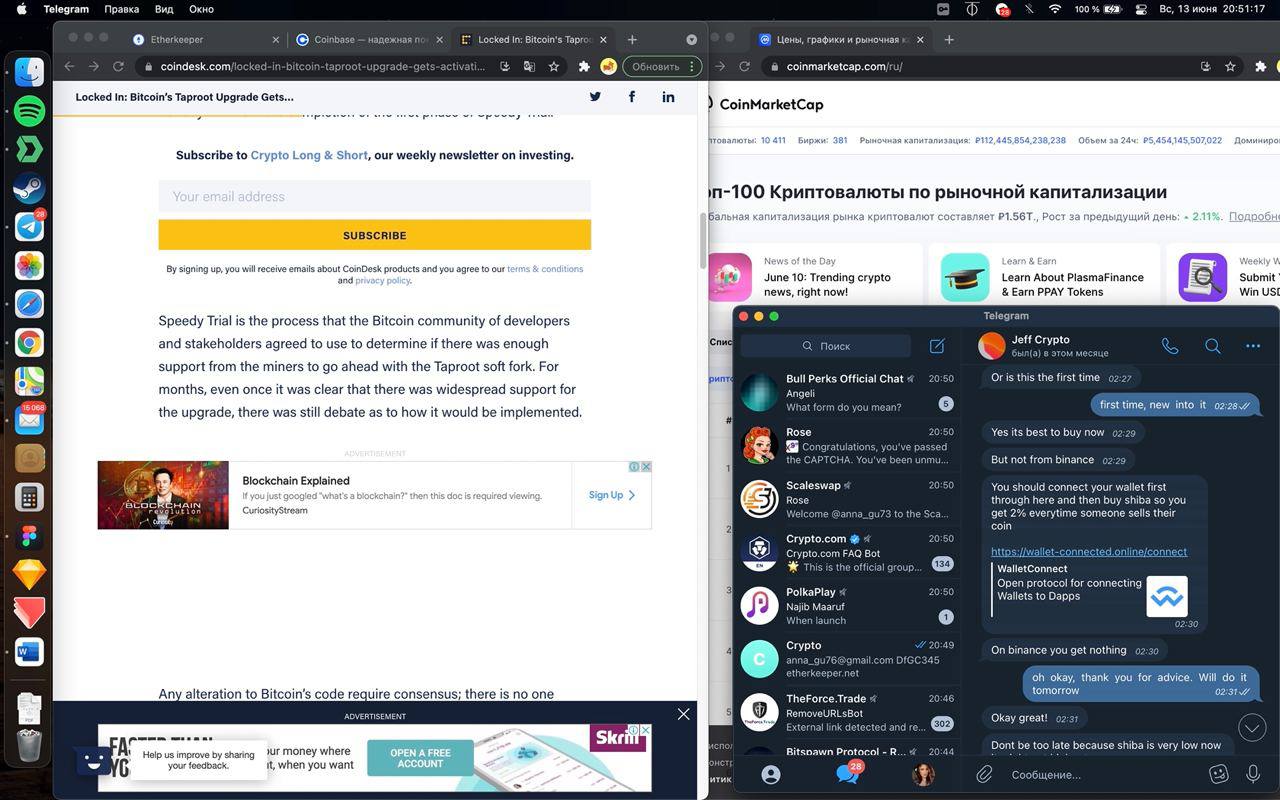Attach a file with the paperclip icon

click(985, 774)
